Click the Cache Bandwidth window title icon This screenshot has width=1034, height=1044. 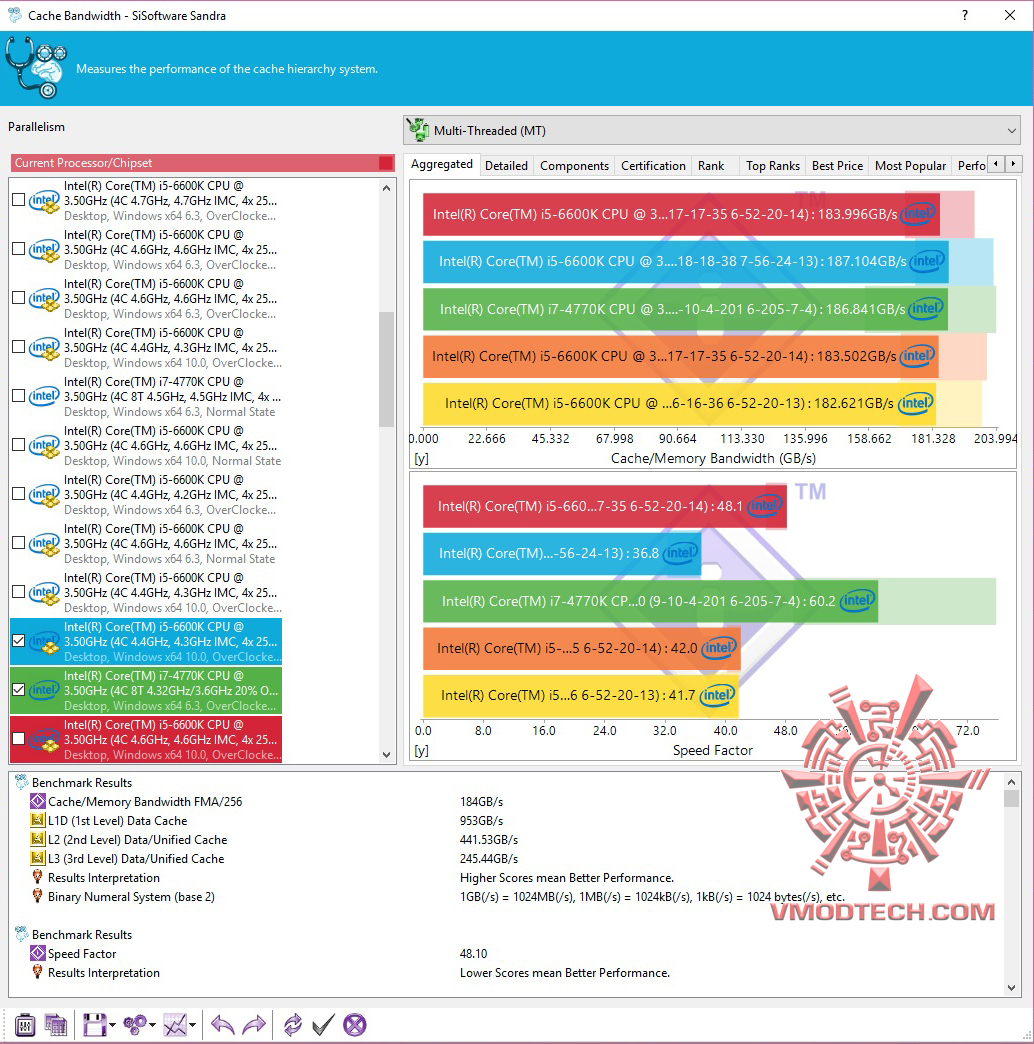(x=15, y=15)
